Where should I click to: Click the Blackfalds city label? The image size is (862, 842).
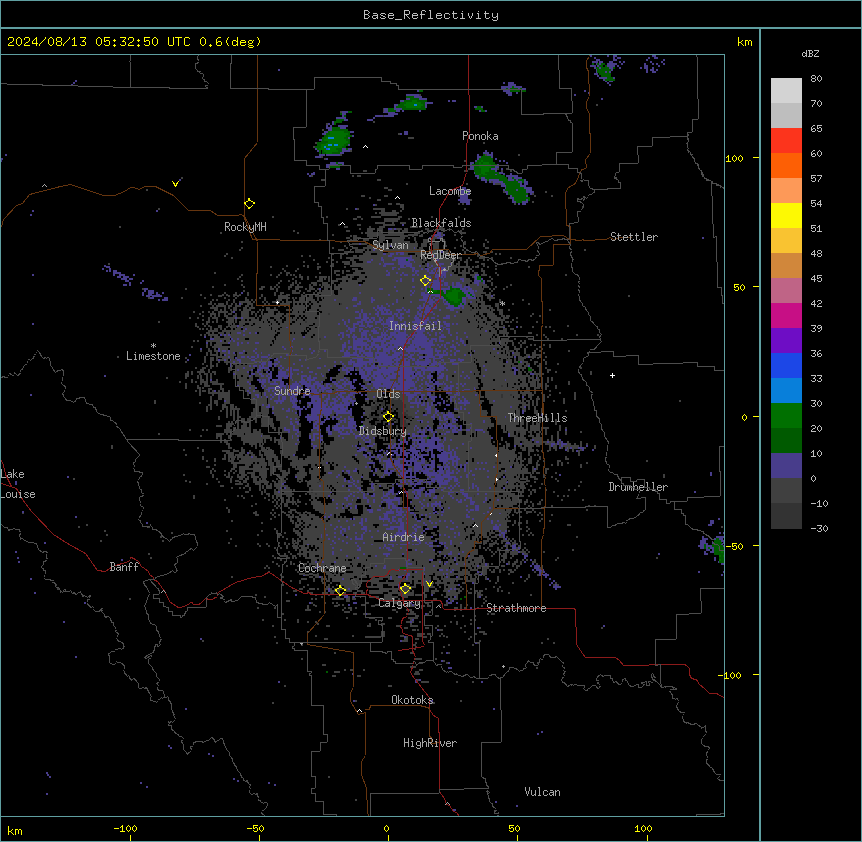tap(441, 223)
